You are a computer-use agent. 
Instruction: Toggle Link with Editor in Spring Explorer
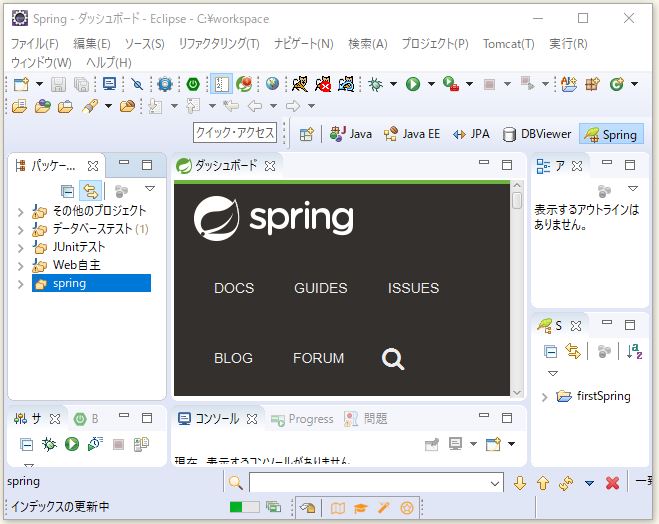pos(573,351)
